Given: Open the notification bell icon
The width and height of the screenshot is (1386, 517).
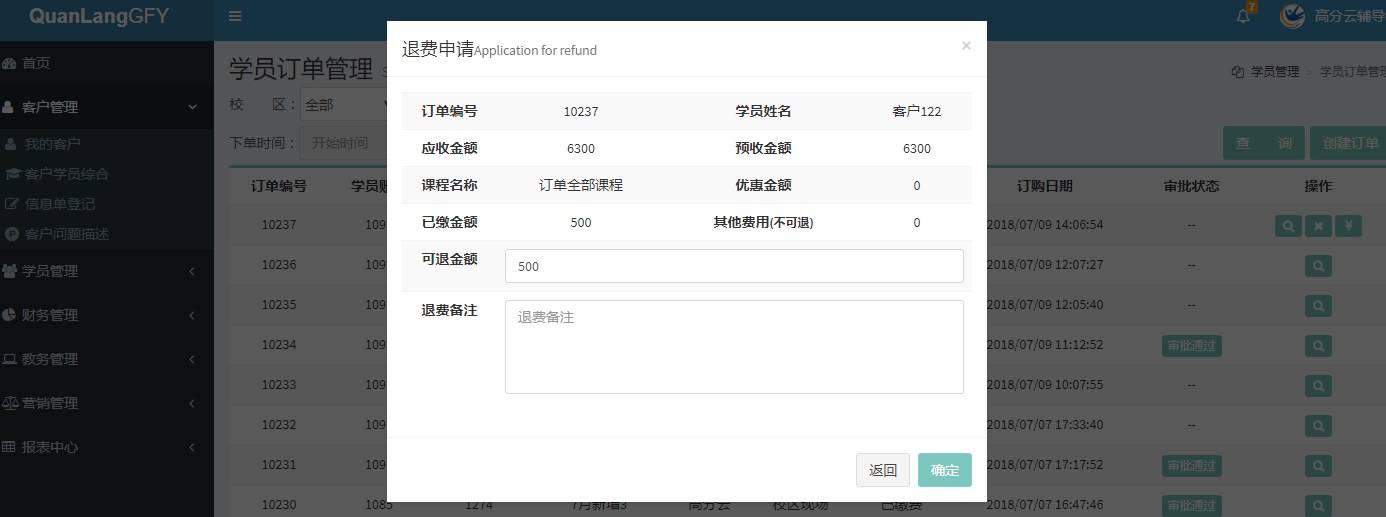Looking at the screenshot, I should (1243, 16).
